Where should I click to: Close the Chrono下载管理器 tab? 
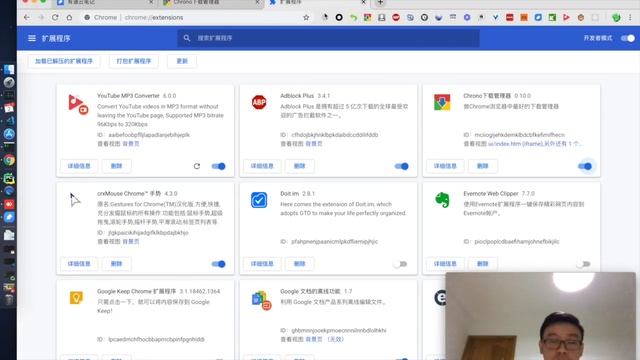click(x=257, y=2)
